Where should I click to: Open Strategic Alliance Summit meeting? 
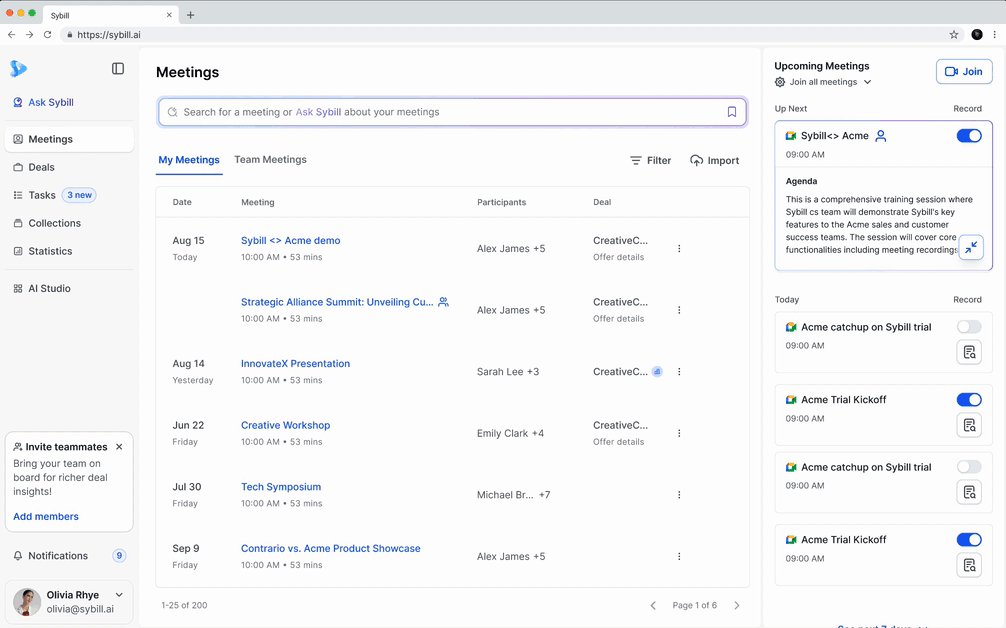click(x=337, y=302)
